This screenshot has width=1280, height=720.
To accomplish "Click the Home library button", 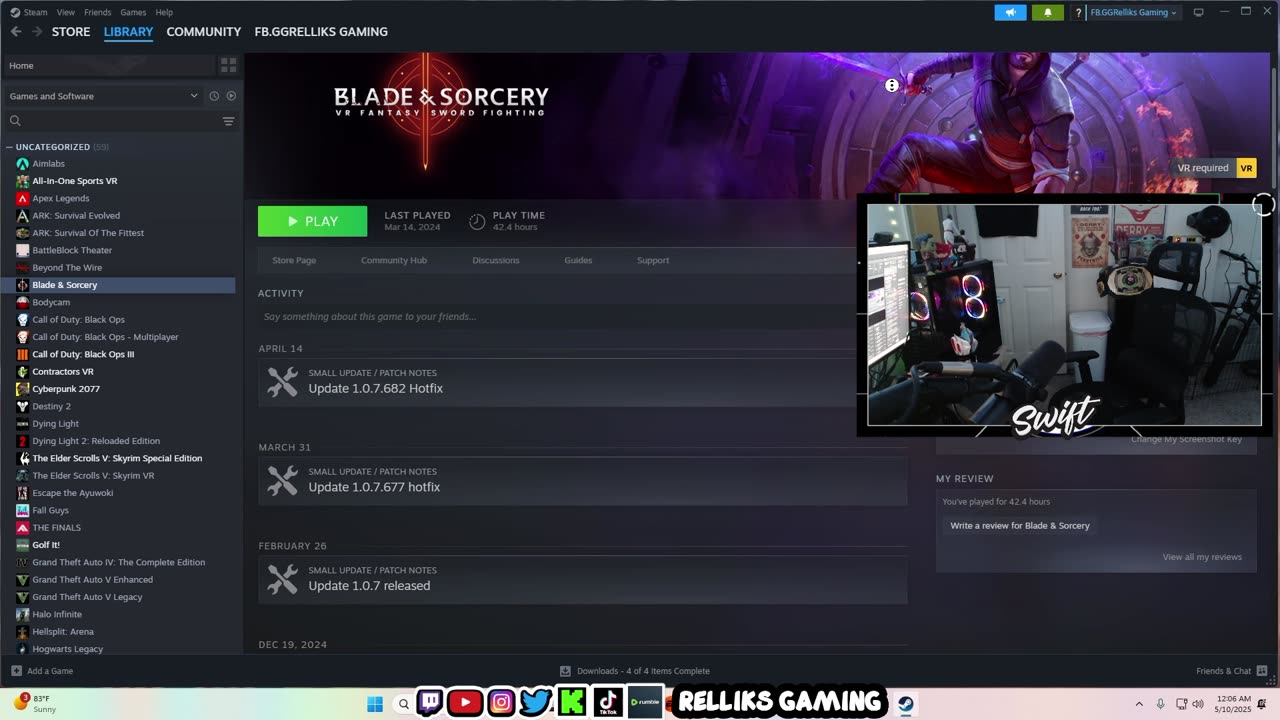I will [x=109, y=65].
